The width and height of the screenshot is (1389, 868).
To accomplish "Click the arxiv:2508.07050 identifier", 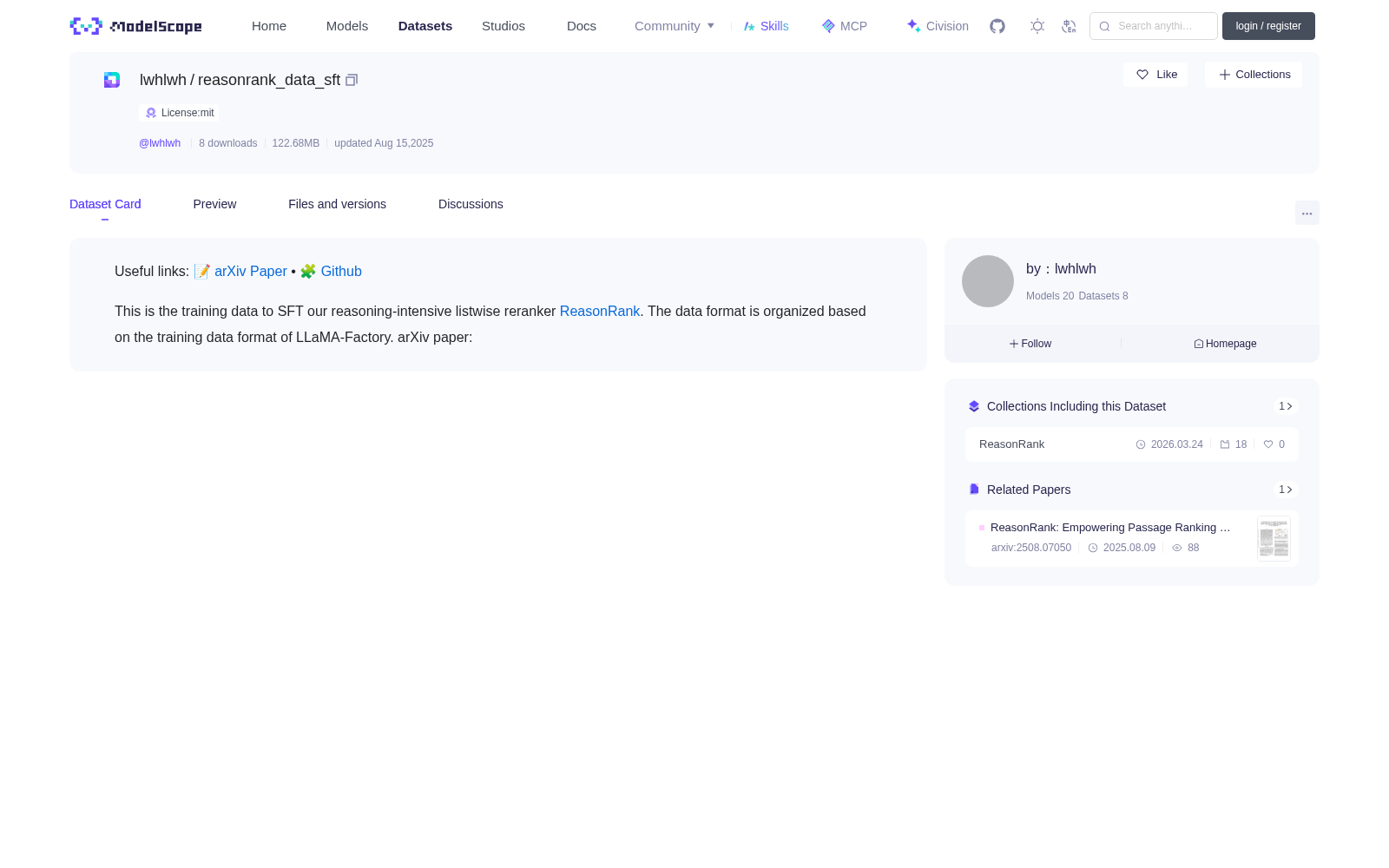I will coord(1031,548).
